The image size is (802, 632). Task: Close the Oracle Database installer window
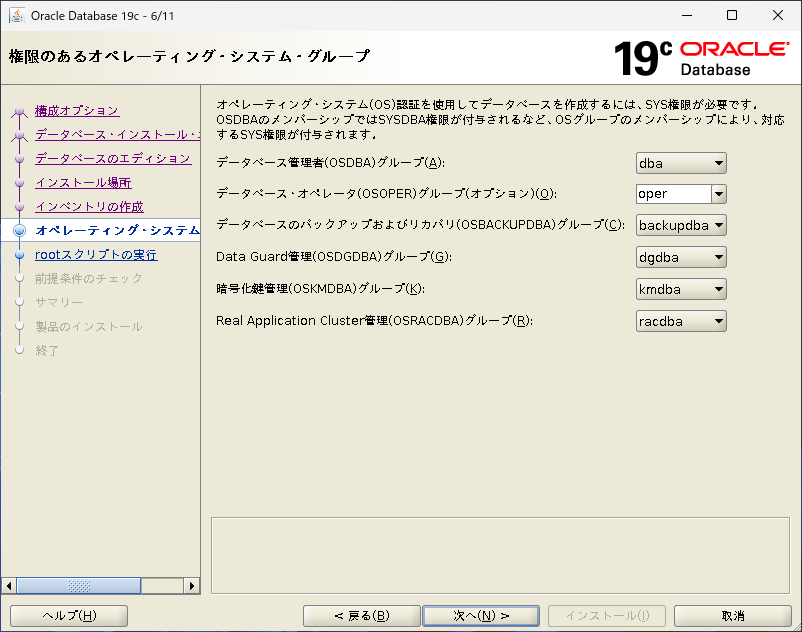[777, 15]
